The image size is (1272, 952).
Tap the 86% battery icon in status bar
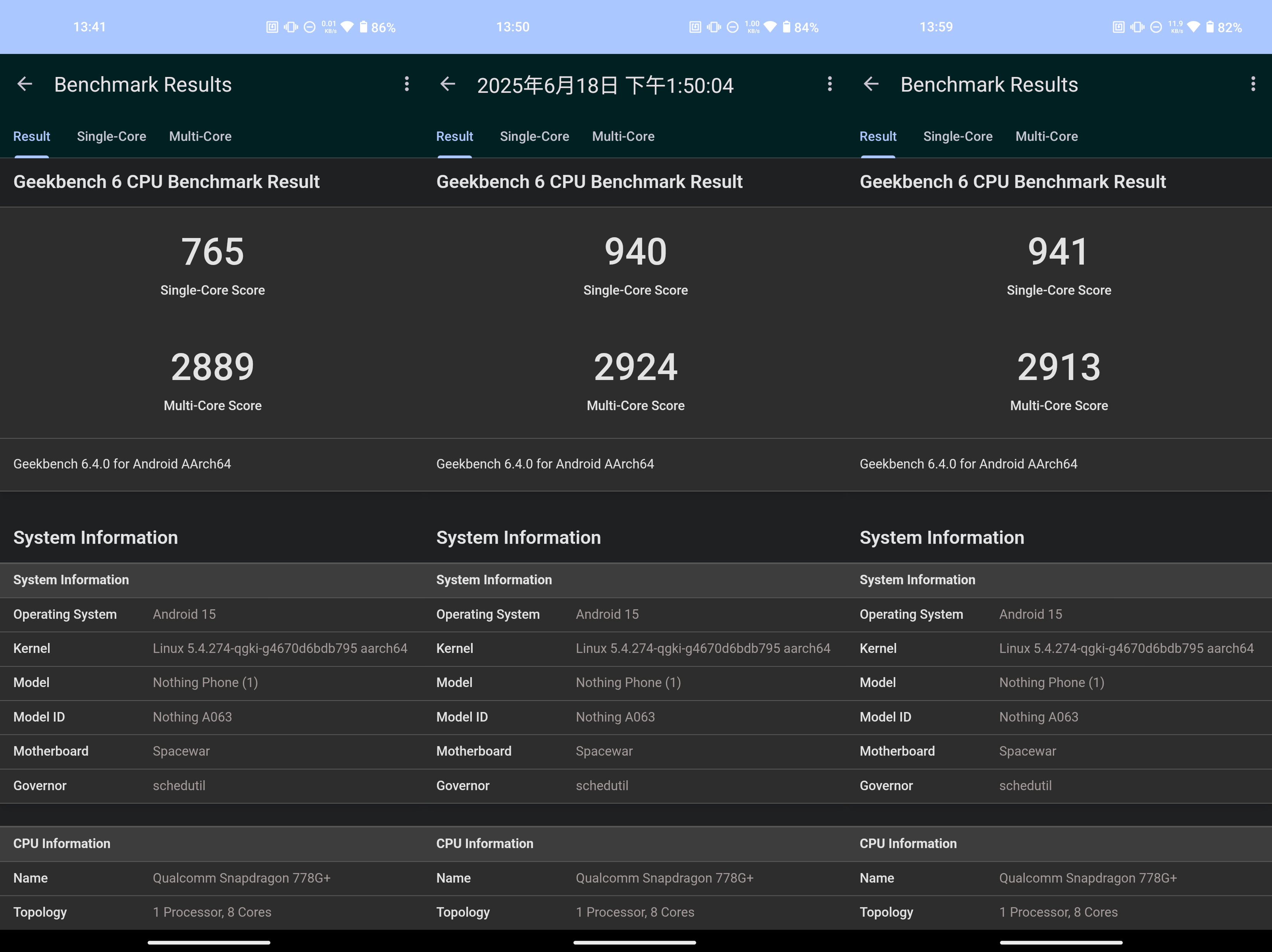pyautogui.click(x=364, y=27)
